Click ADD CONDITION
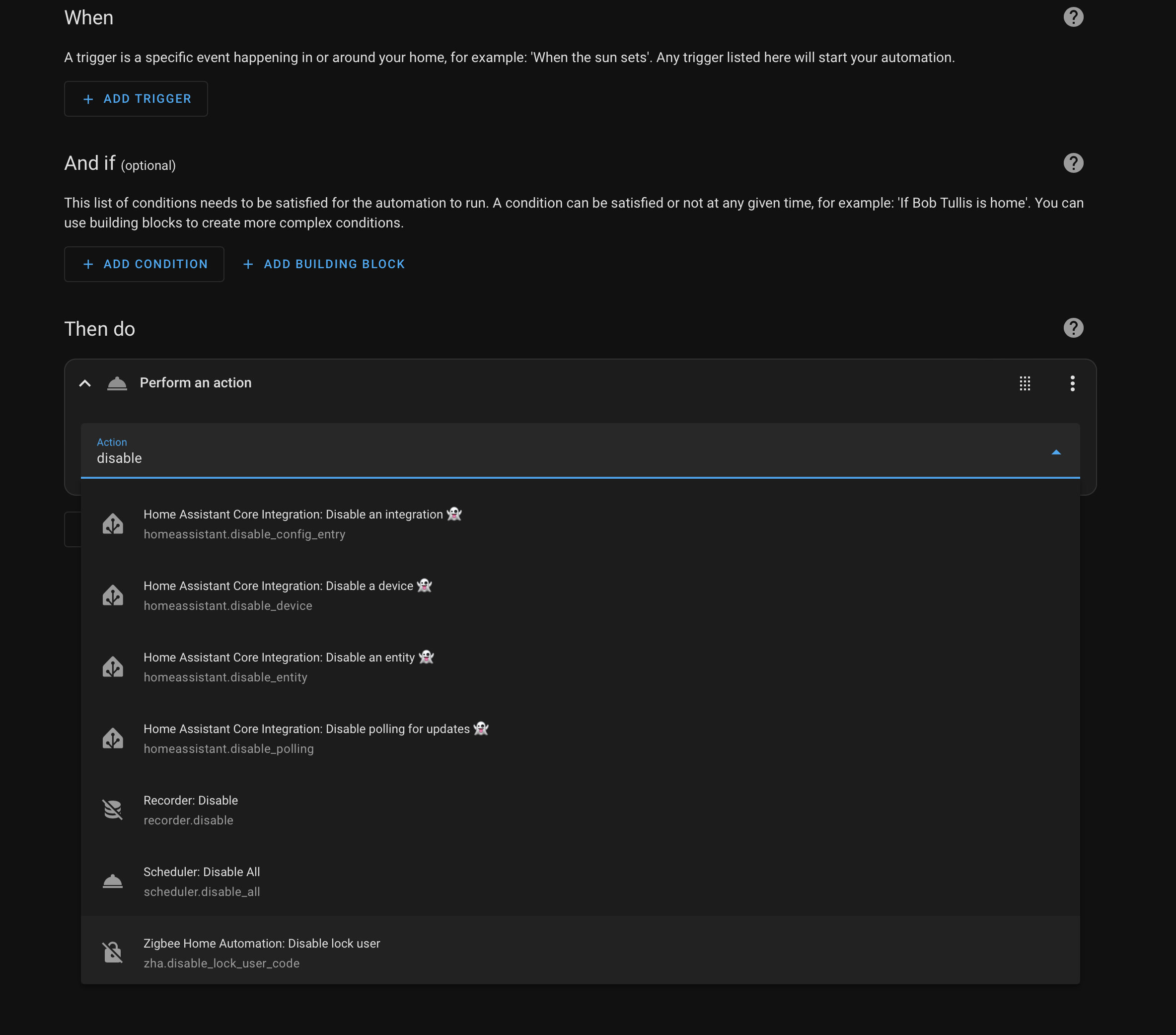Viewport: 1176px width, 1035px height. (144, 264)
